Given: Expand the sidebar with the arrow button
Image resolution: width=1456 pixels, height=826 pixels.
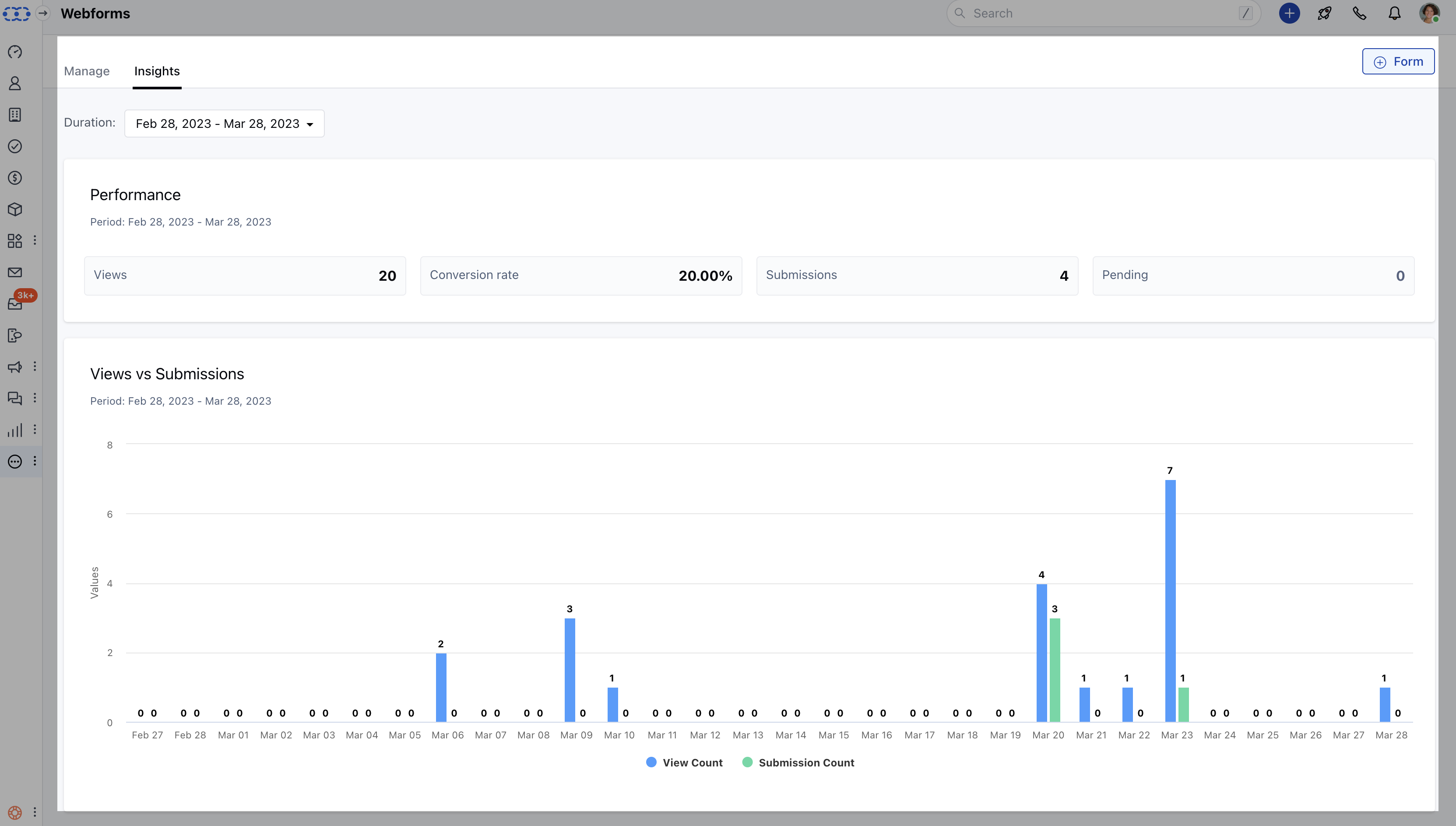Looking at the screenshot, I should (43, 13).
